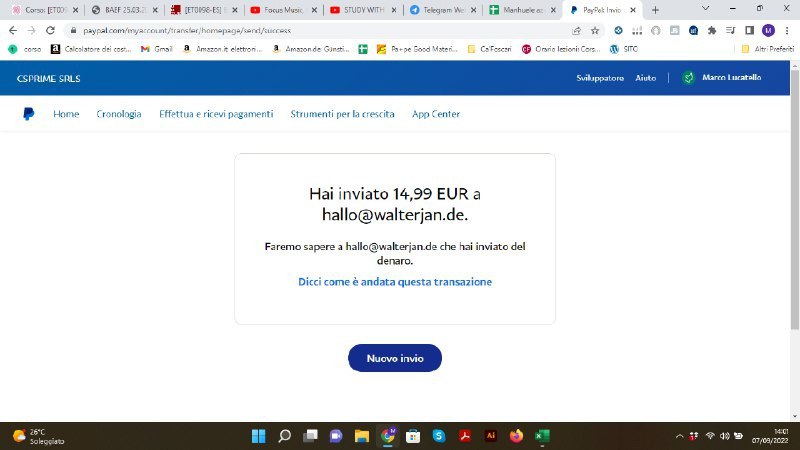This screenshot has height=450, width=800.
Task: Close the PayPal Invio tab
Action: [633, 10]
